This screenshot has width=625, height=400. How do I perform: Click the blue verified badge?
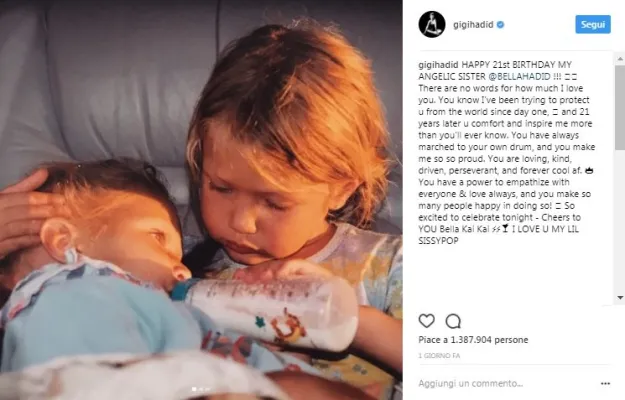coord(501,25)
